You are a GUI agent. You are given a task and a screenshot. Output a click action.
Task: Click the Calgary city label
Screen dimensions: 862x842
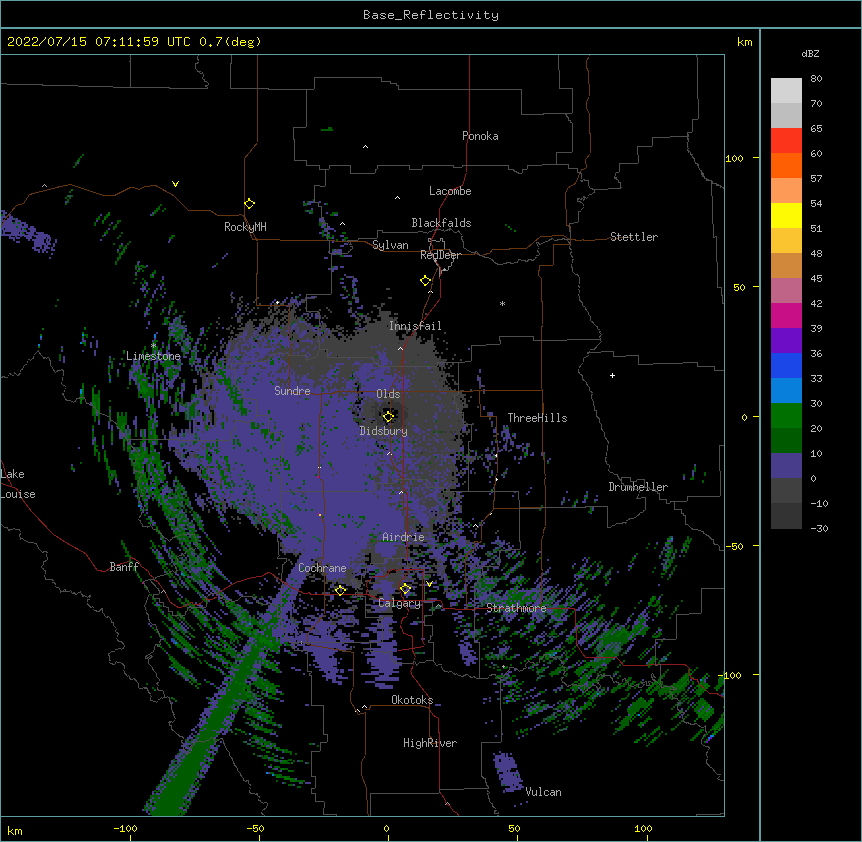[399, 603]
